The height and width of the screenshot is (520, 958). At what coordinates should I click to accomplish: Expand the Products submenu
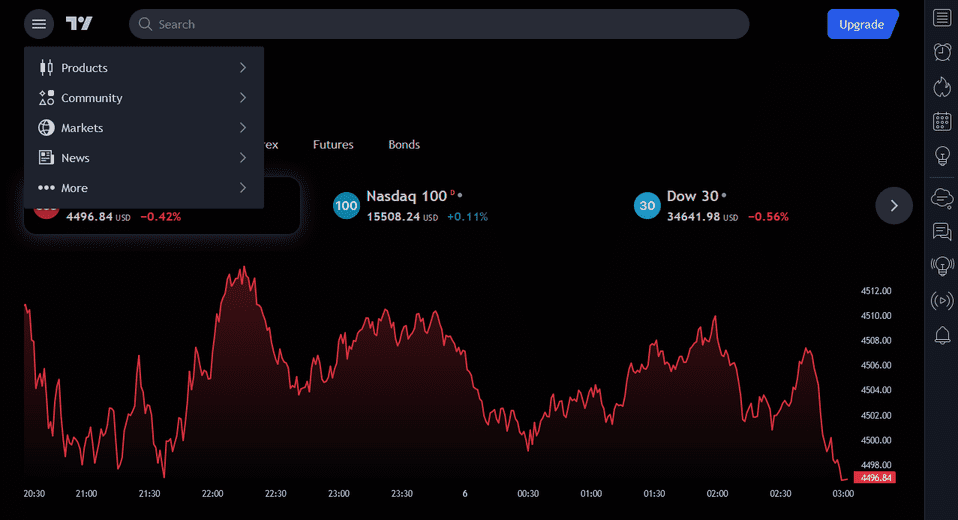point(143,68)
